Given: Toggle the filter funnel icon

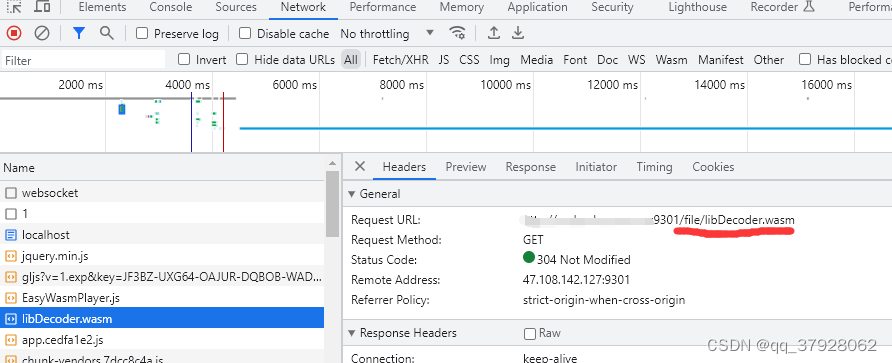Looking at the screenshot, I should 79,34.
